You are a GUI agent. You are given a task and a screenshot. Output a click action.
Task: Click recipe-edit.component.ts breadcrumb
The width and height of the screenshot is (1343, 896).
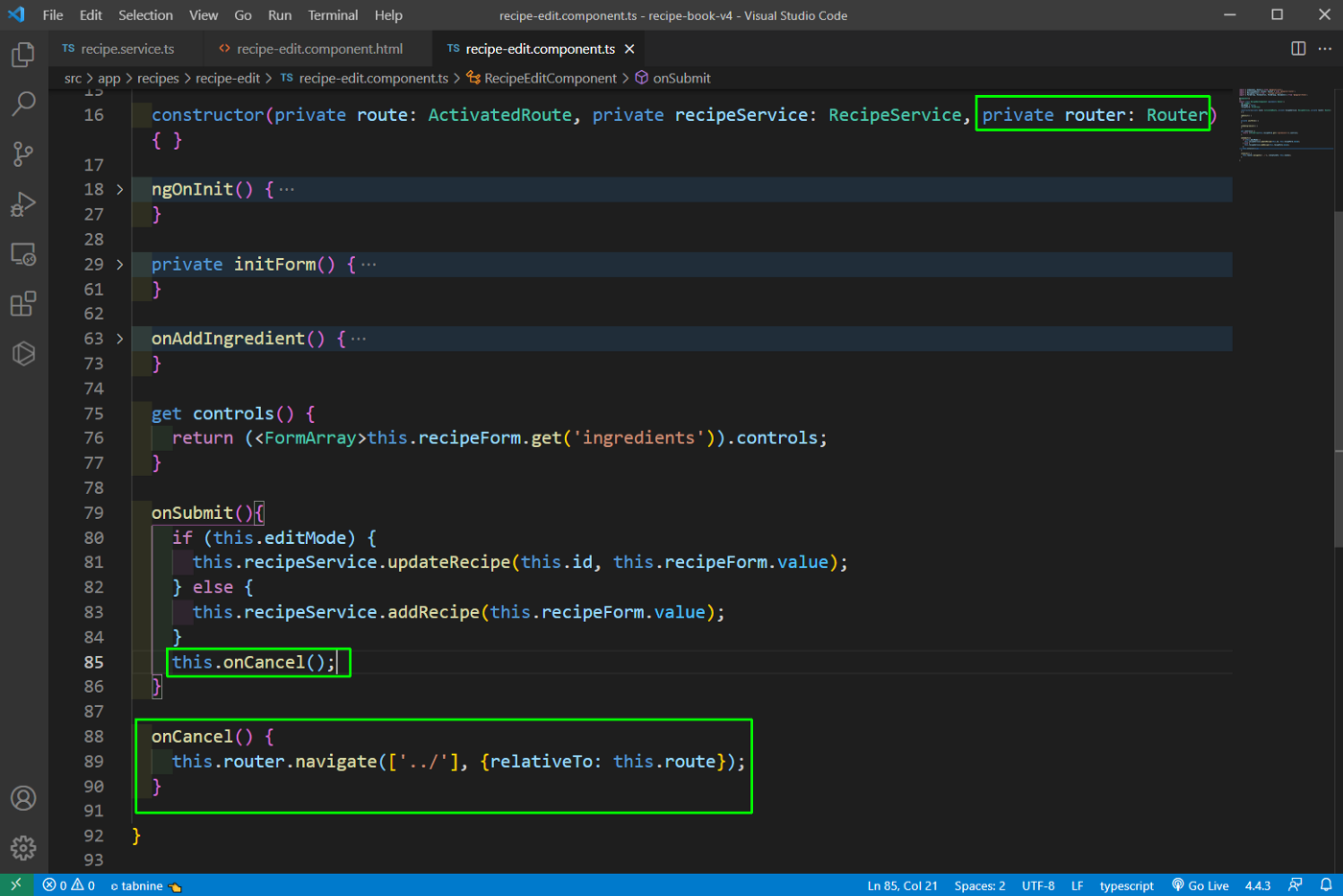pyautogui.click(x=365, y=78)
